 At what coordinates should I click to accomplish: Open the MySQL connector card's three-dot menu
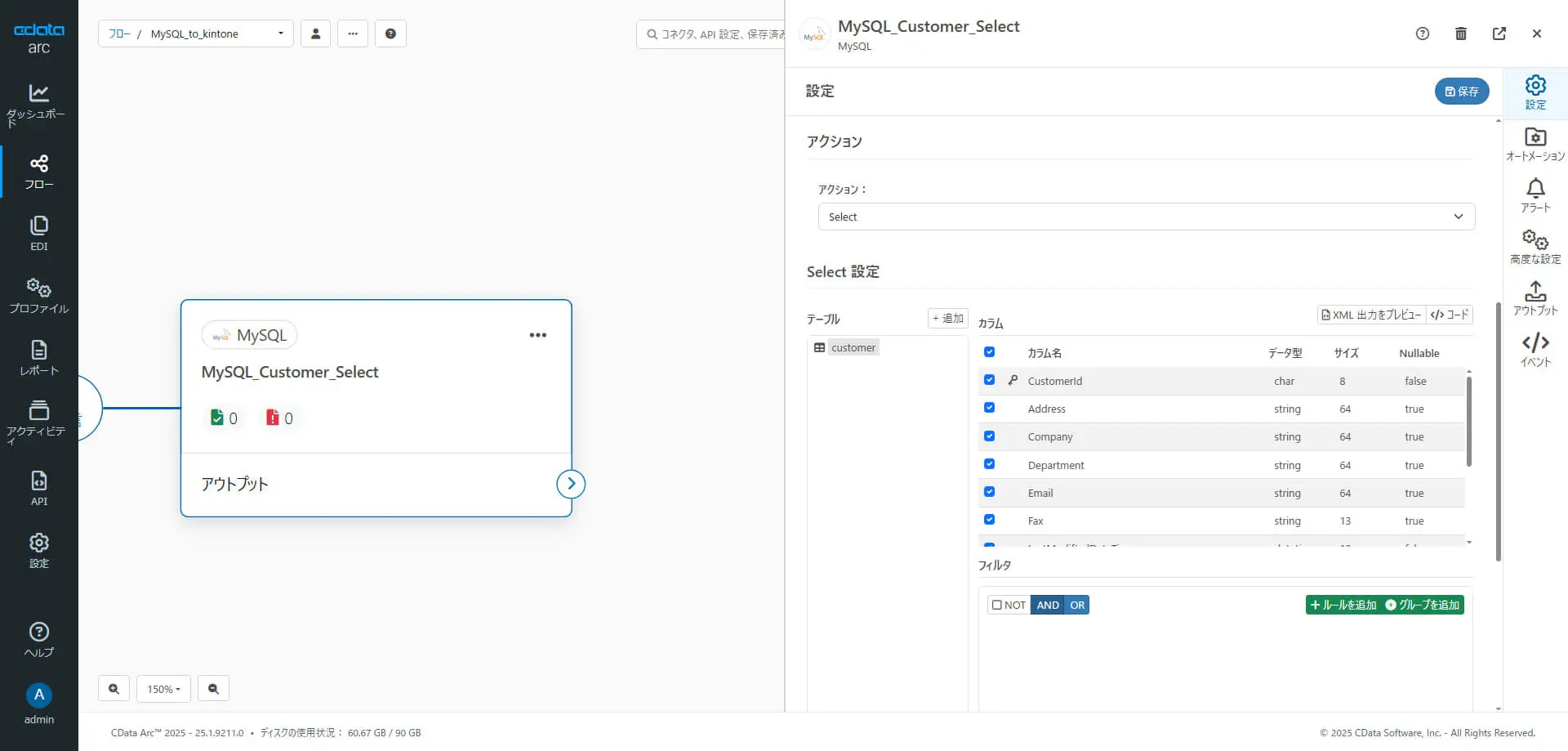pyautogui.click(x=537, y=335)
